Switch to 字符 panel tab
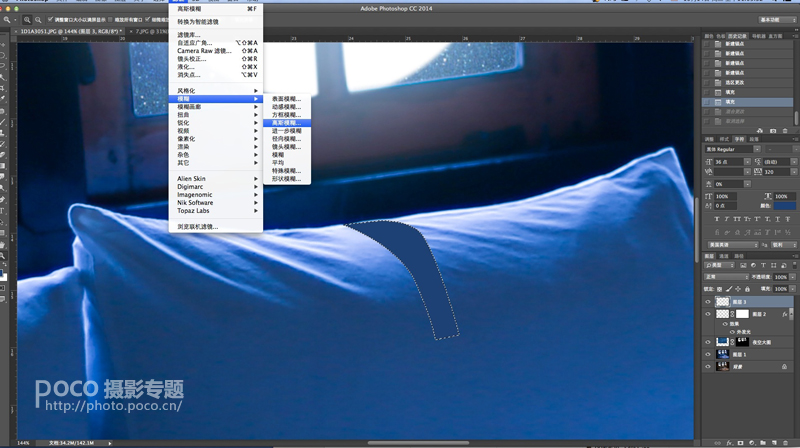The width and height of the screenshot is (800, 448). point(739,139)
